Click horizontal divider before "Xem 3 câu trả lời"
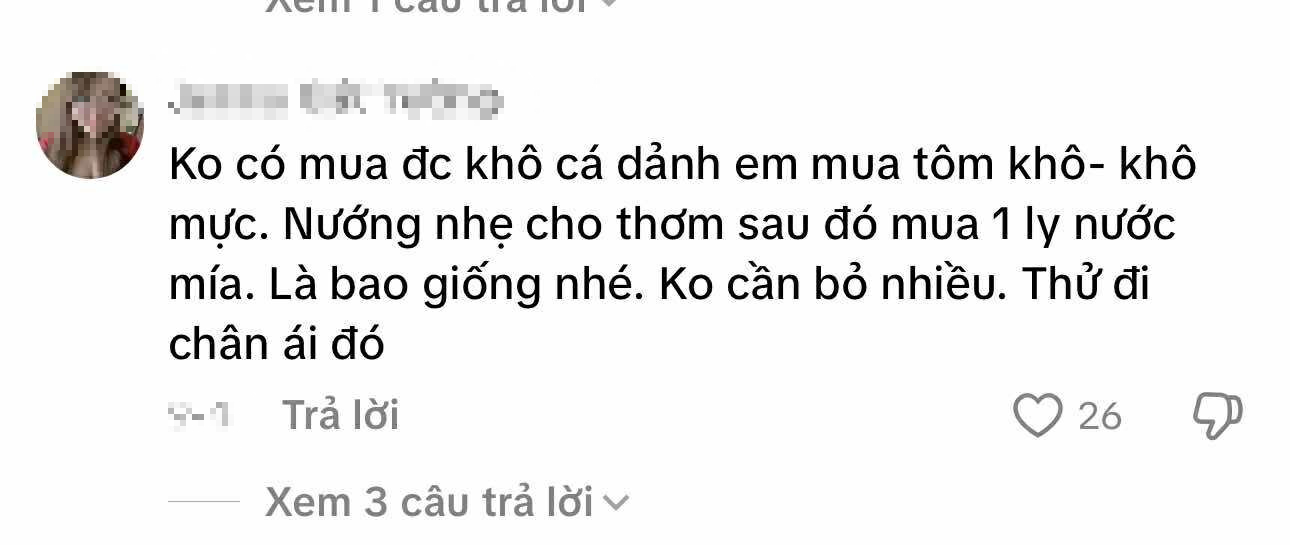 coord(204,502)
